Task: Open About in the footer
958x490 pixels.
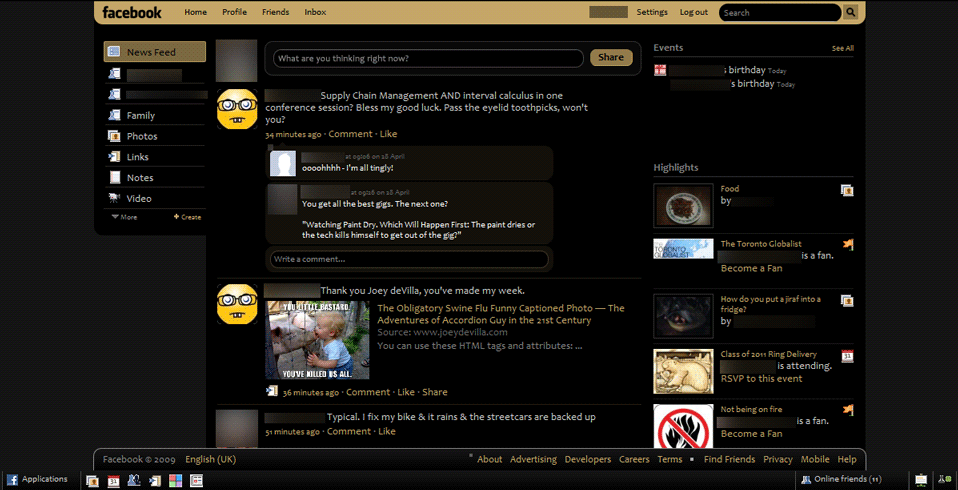Action: [489, 459]
